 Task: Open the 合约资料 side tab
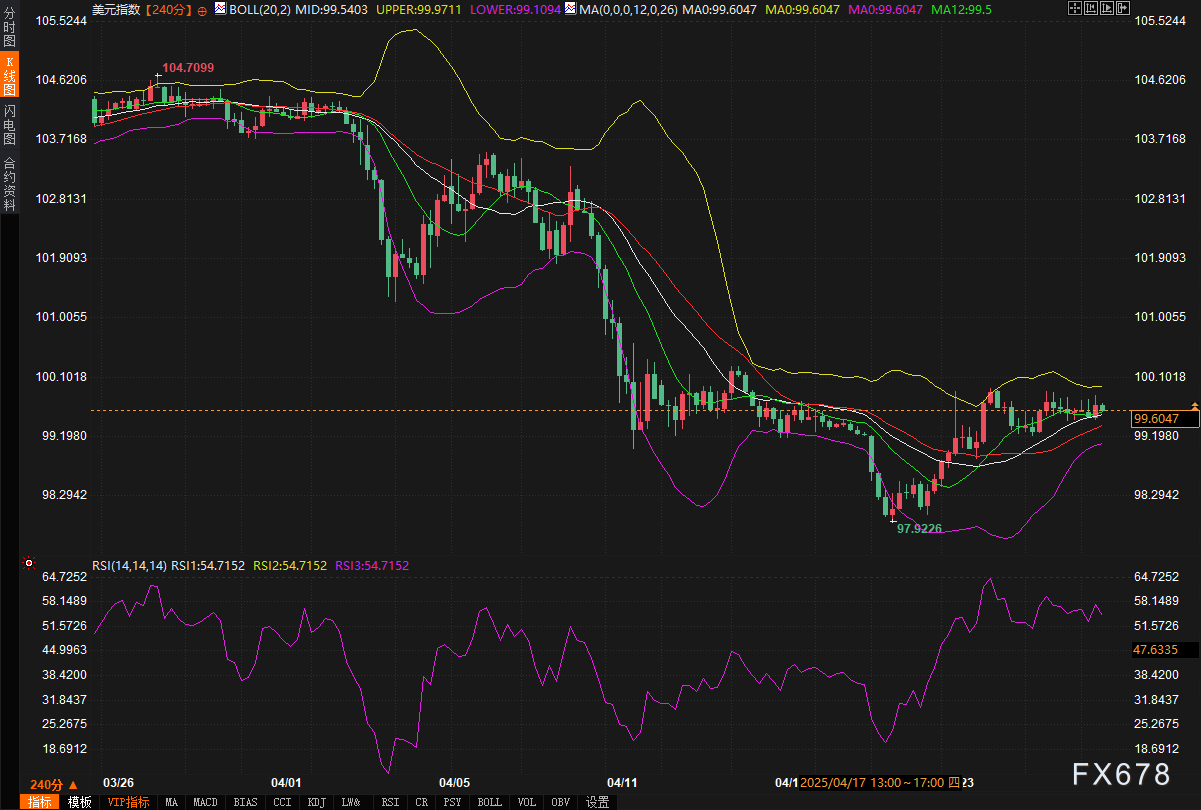point(9,184)
